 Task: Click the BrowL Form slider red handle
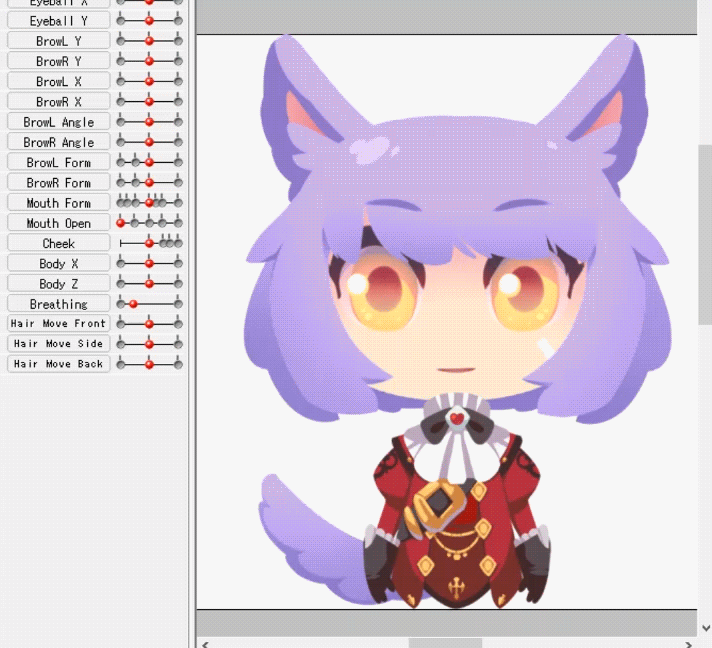tap(149, 162)
